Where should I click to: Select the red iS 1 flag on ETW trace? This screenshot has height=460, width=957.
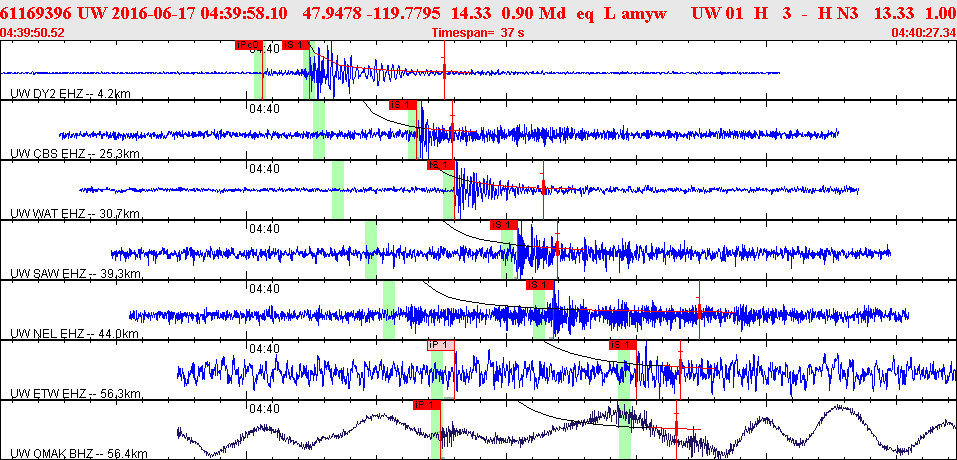[621, 345]
